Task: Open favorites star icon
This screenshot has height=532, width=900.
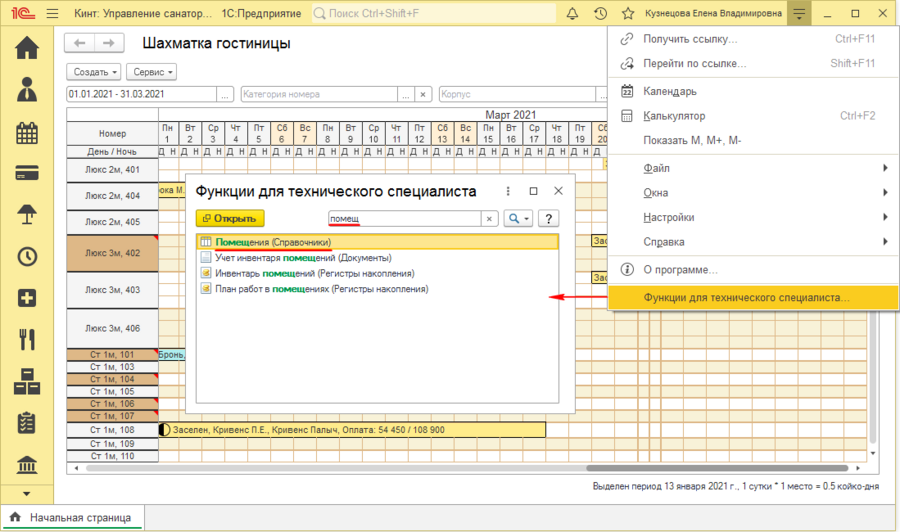Action: click(628, 13)
